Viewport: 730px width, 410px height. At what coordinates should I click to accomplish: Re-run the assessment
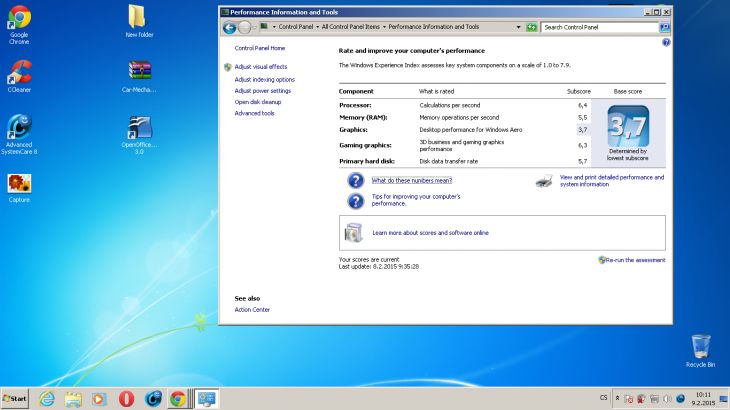coord(635,260)
